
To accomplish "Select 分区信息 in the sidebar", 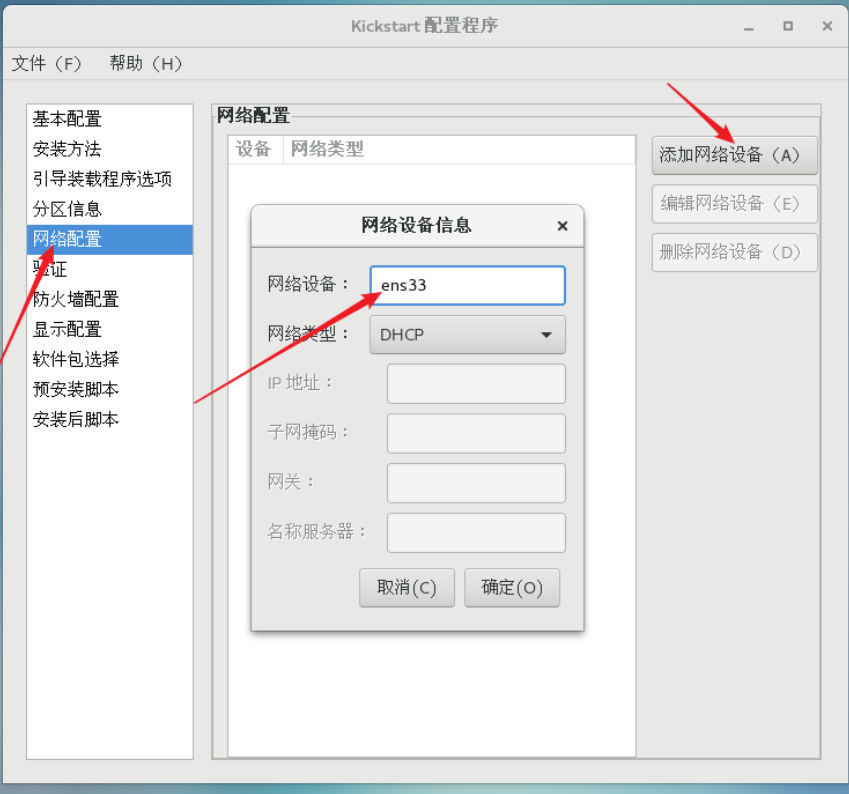I will (110, 209).
